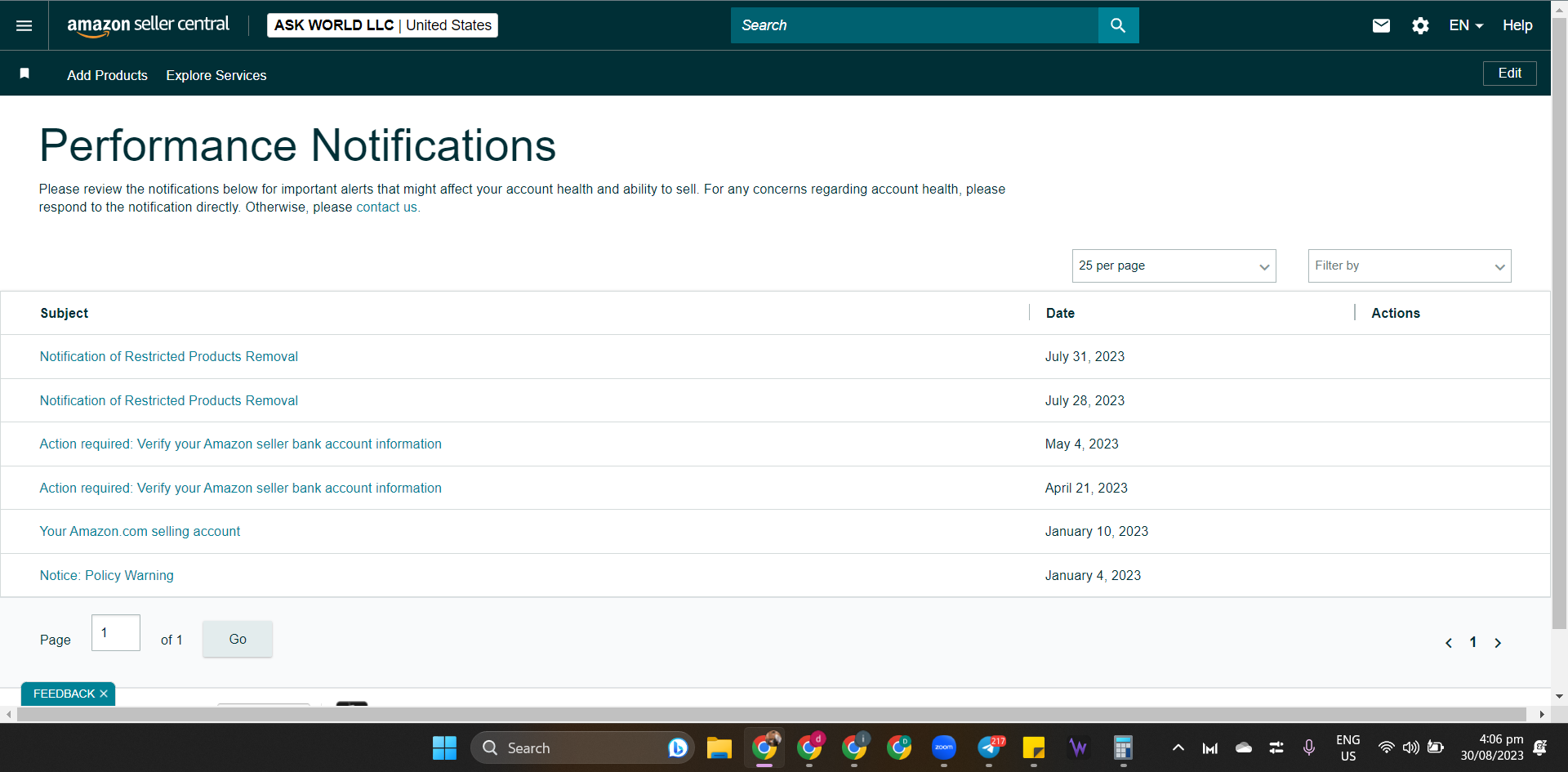
Task: Open the 25 per page dropdown
Action: tap(1174, 266)
